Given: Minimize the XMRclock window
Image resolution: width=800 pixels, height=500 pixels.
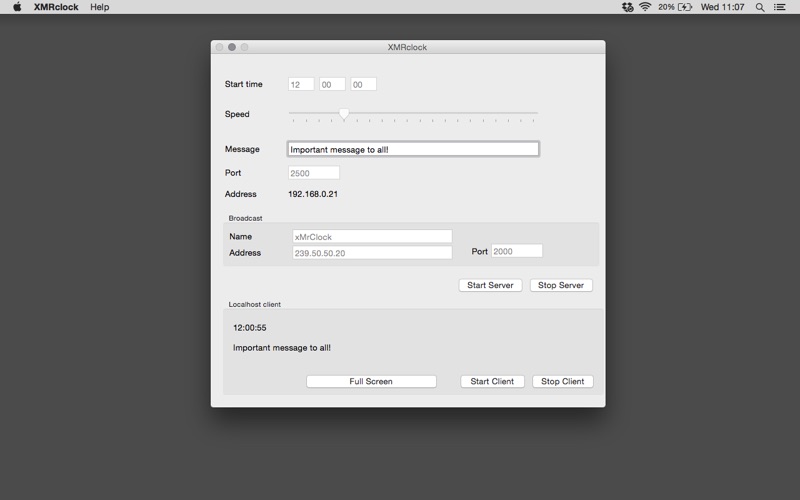Looking at the screenshot, I should (232, 47).
